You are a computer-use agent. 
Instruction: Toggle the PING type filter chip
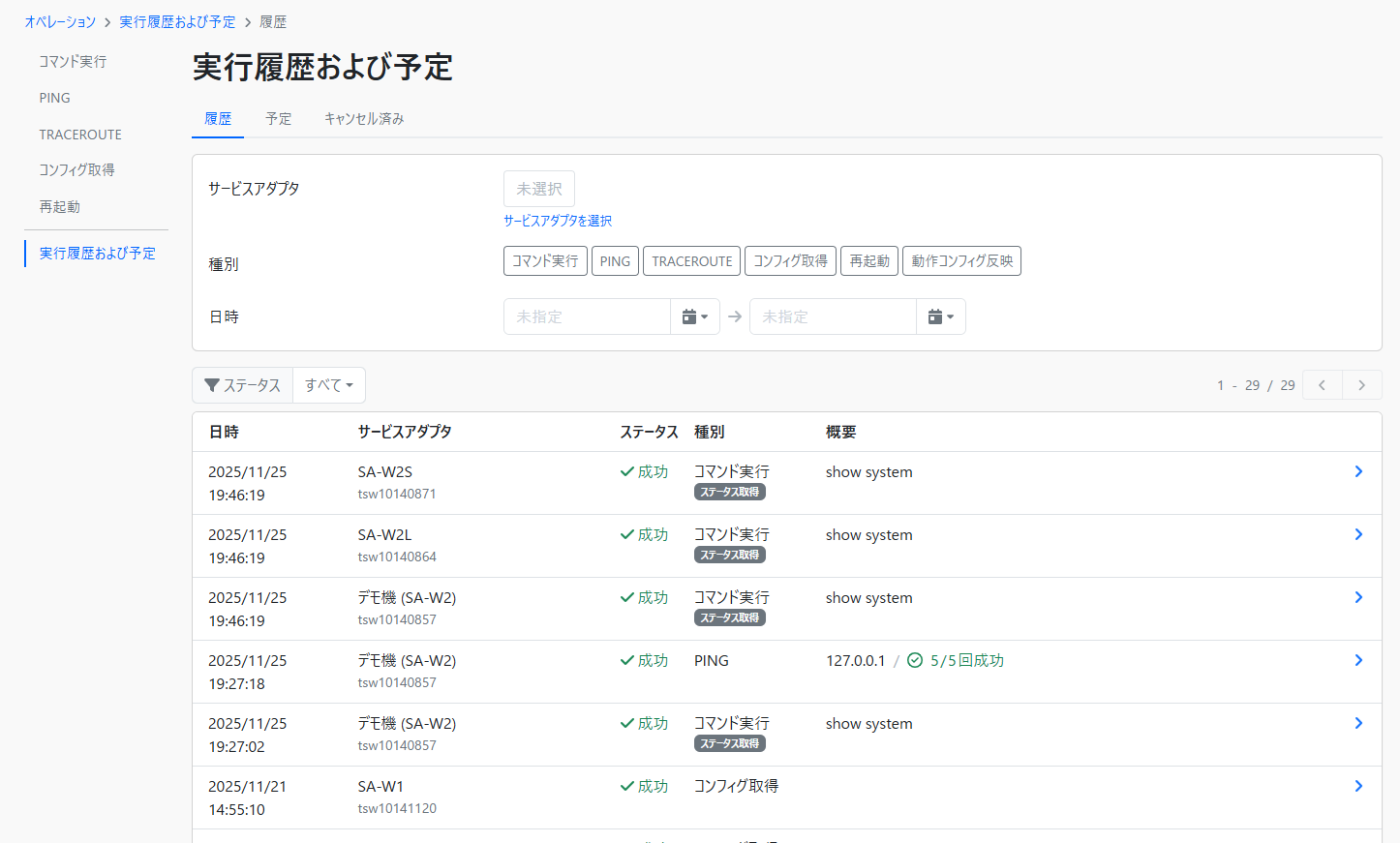coord(615,261)
